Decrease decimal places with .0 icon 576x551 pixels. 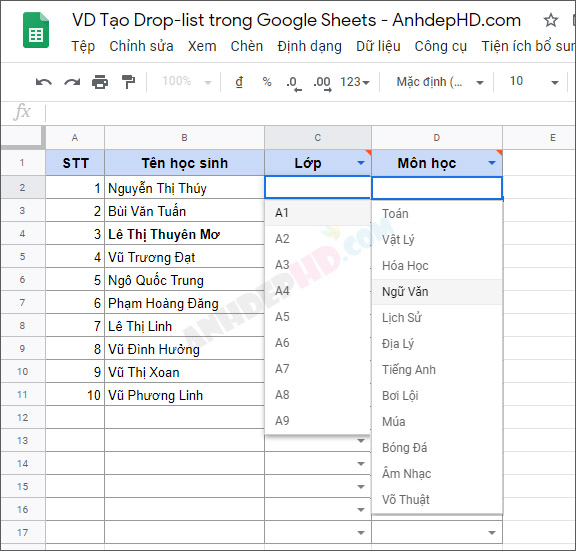(x=294, y=83)
